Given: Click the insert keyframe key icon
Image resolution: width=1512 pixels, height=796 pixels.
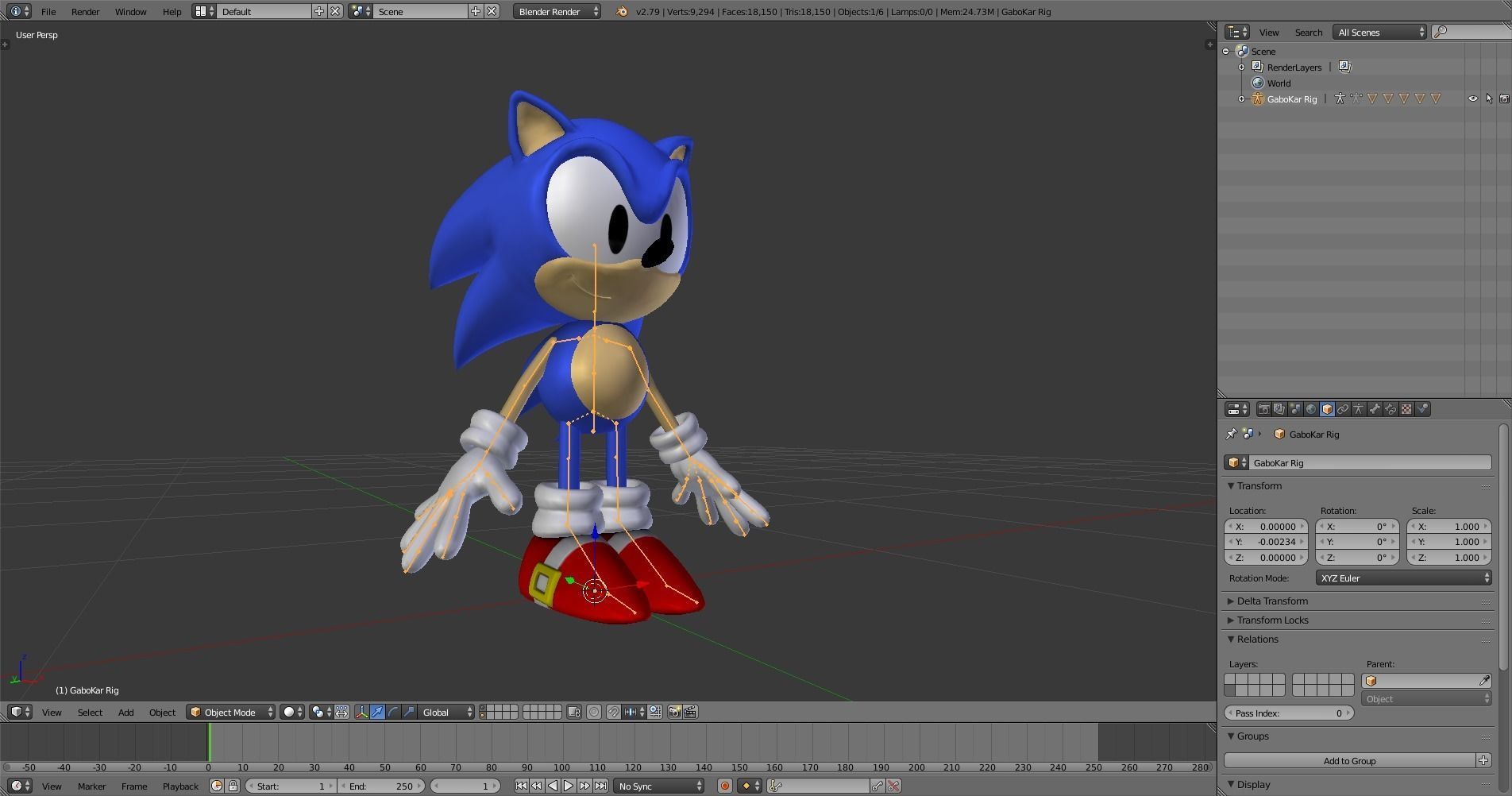Looking at the screenshot, I should 877,786.
